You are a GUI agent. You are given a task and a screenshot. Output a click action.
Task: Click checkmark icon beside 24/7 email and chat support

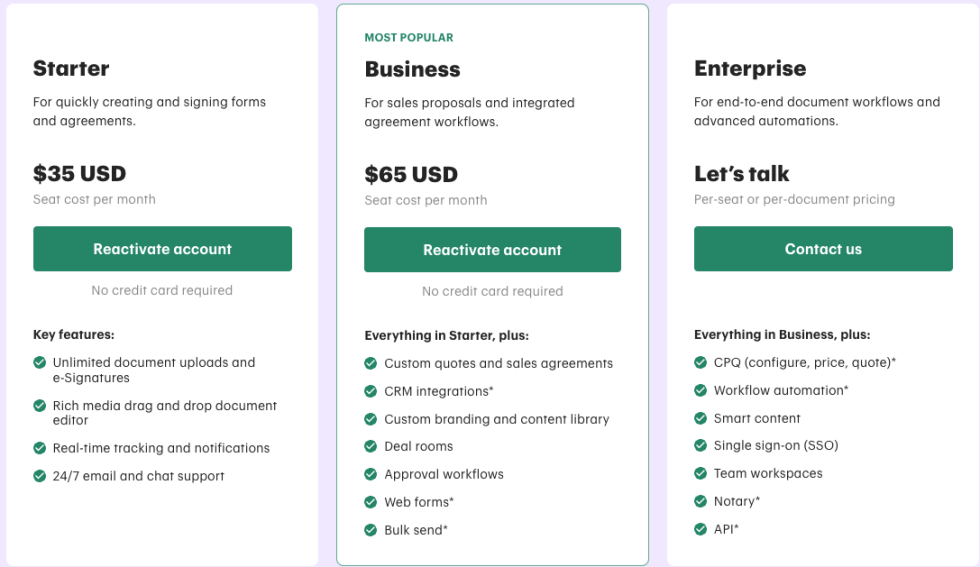click(39, 476)
